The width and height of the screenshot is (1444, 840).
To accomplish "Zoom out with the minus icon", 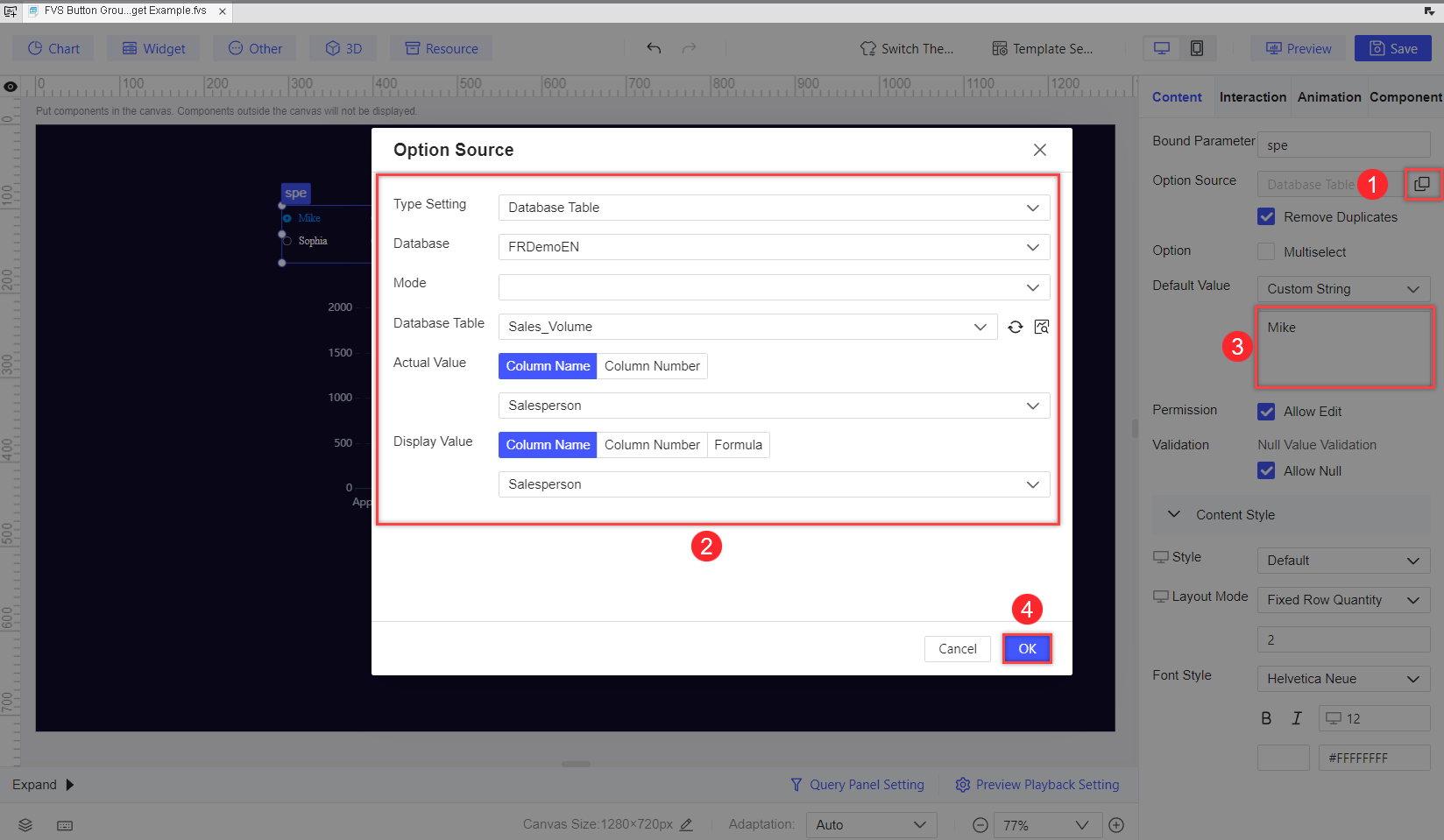I will click(980, 825).
